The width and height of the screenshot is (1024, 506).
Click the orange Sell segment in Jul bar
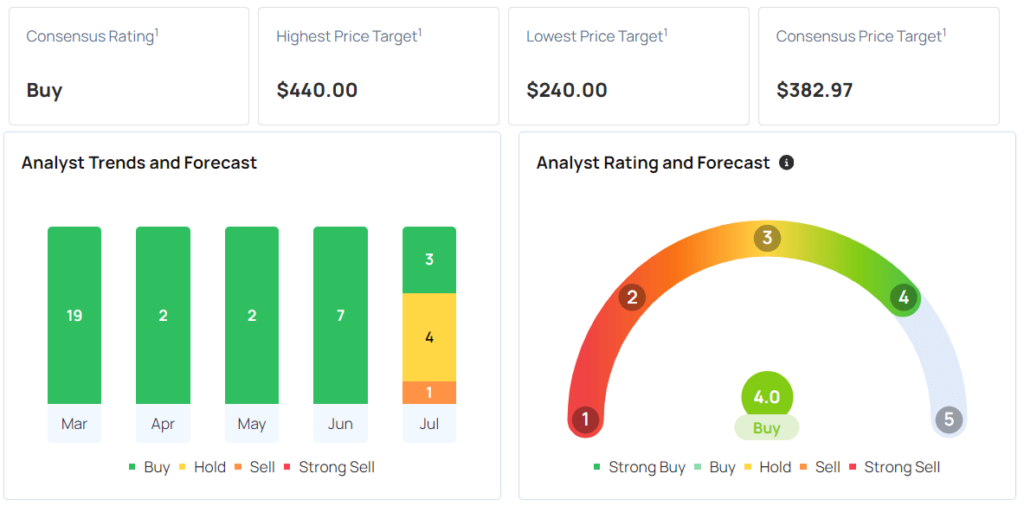pos(429,392)
